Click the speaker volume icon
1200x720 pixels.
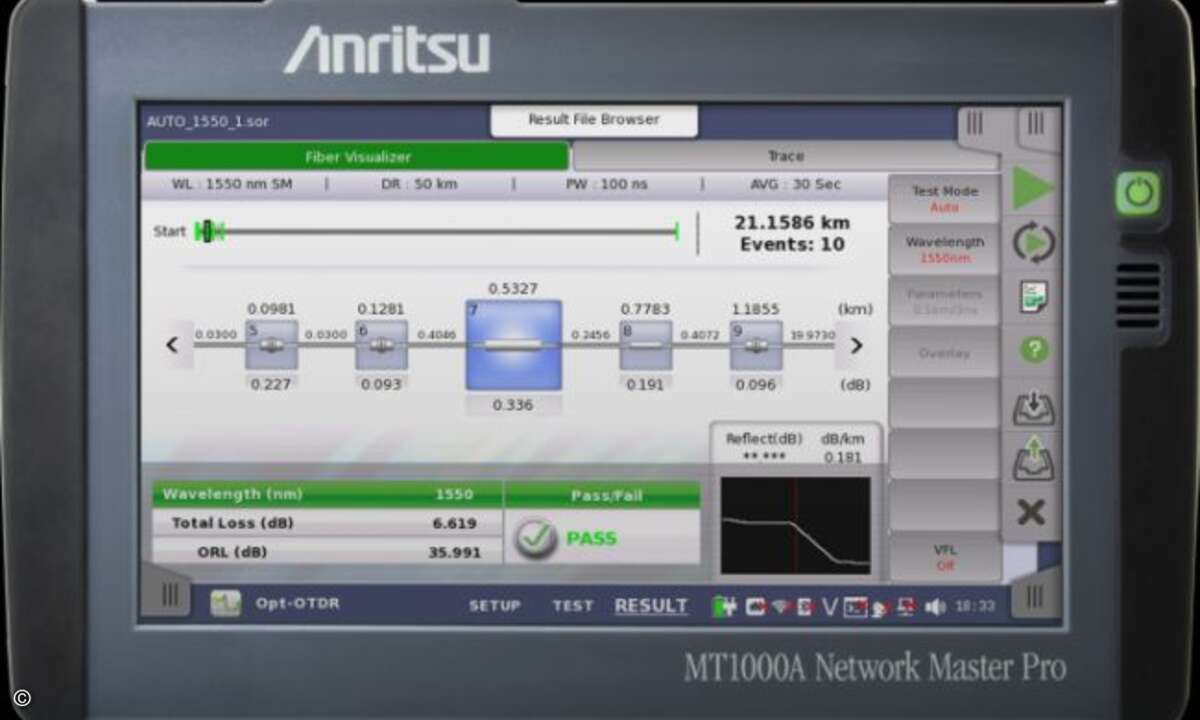(x=935, y=607)
